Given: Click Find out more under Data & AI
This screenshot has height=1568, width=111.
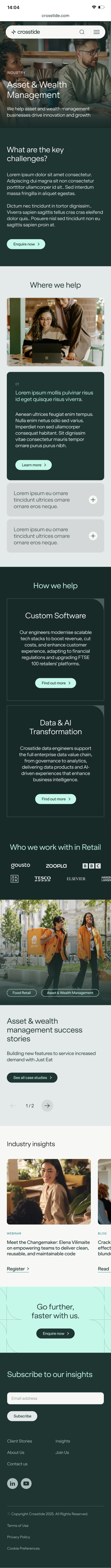Looking at the screenshot, I should pos(56,799).
